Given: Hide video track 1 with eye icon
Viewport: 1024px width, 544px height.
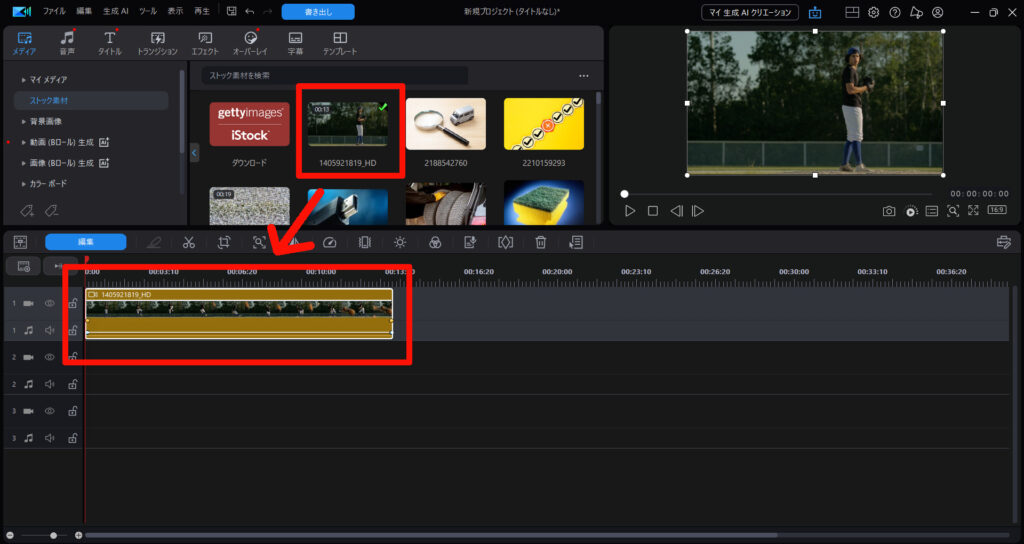Looking at the screenshot, I should 49,303.
